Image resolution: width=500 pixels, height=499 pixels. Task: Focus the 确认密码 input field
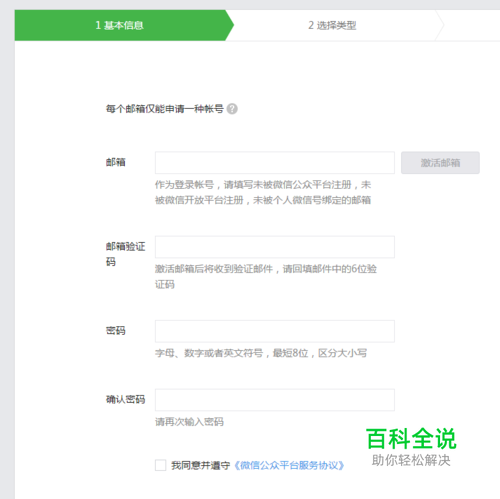275,400
